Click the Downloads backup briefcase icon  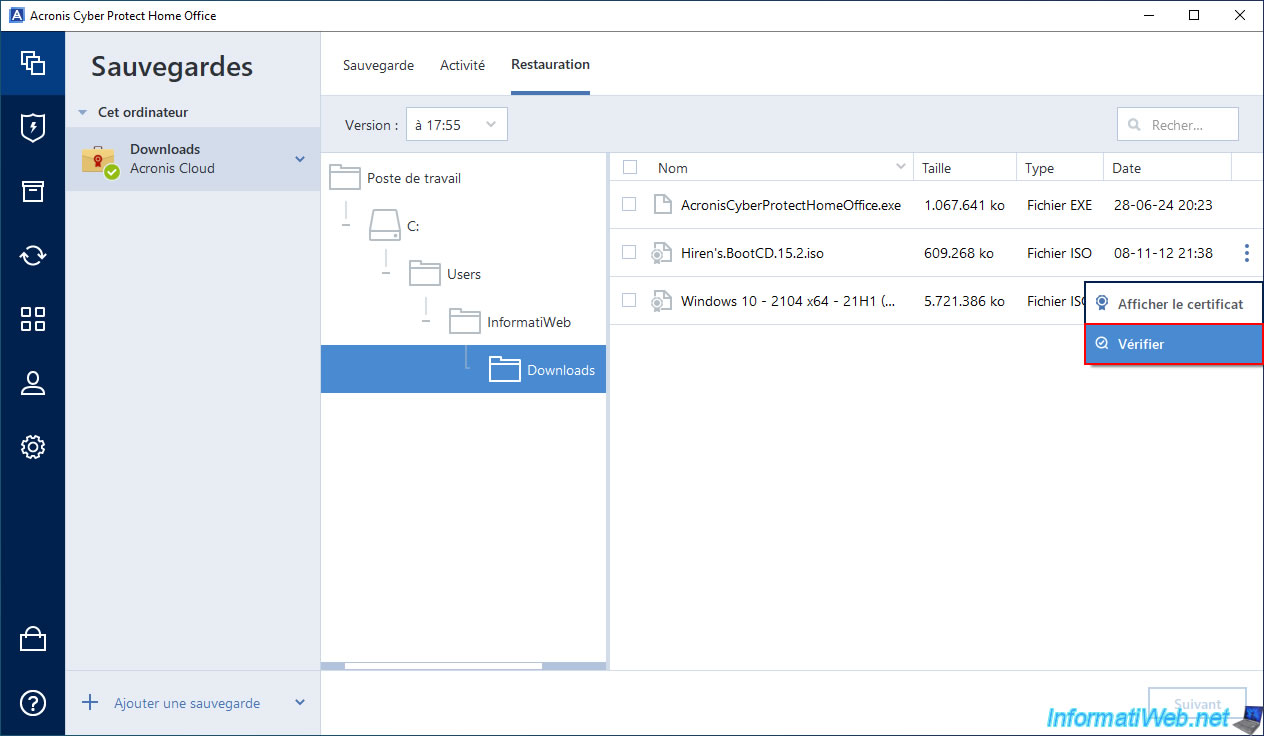pos(100,161)
